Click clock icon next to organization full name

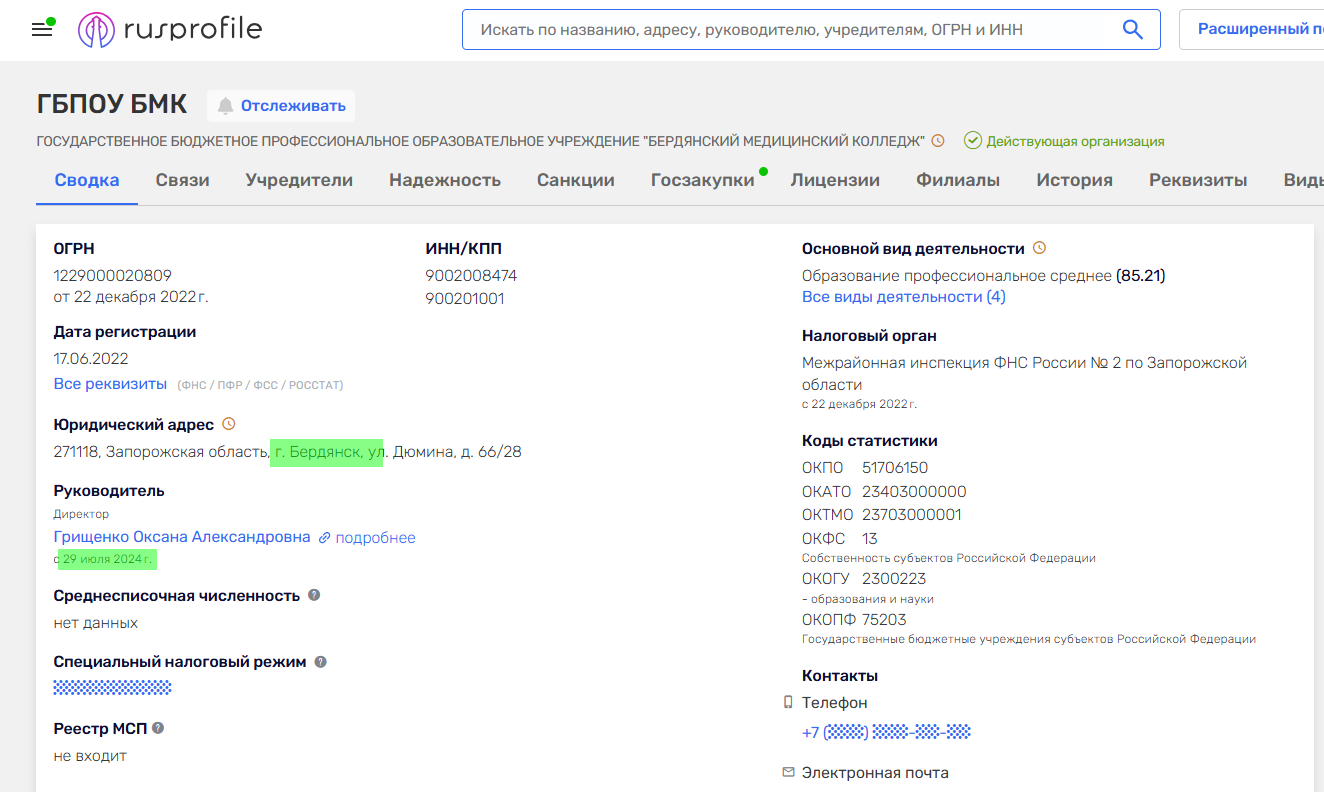[x=938, y=141]
